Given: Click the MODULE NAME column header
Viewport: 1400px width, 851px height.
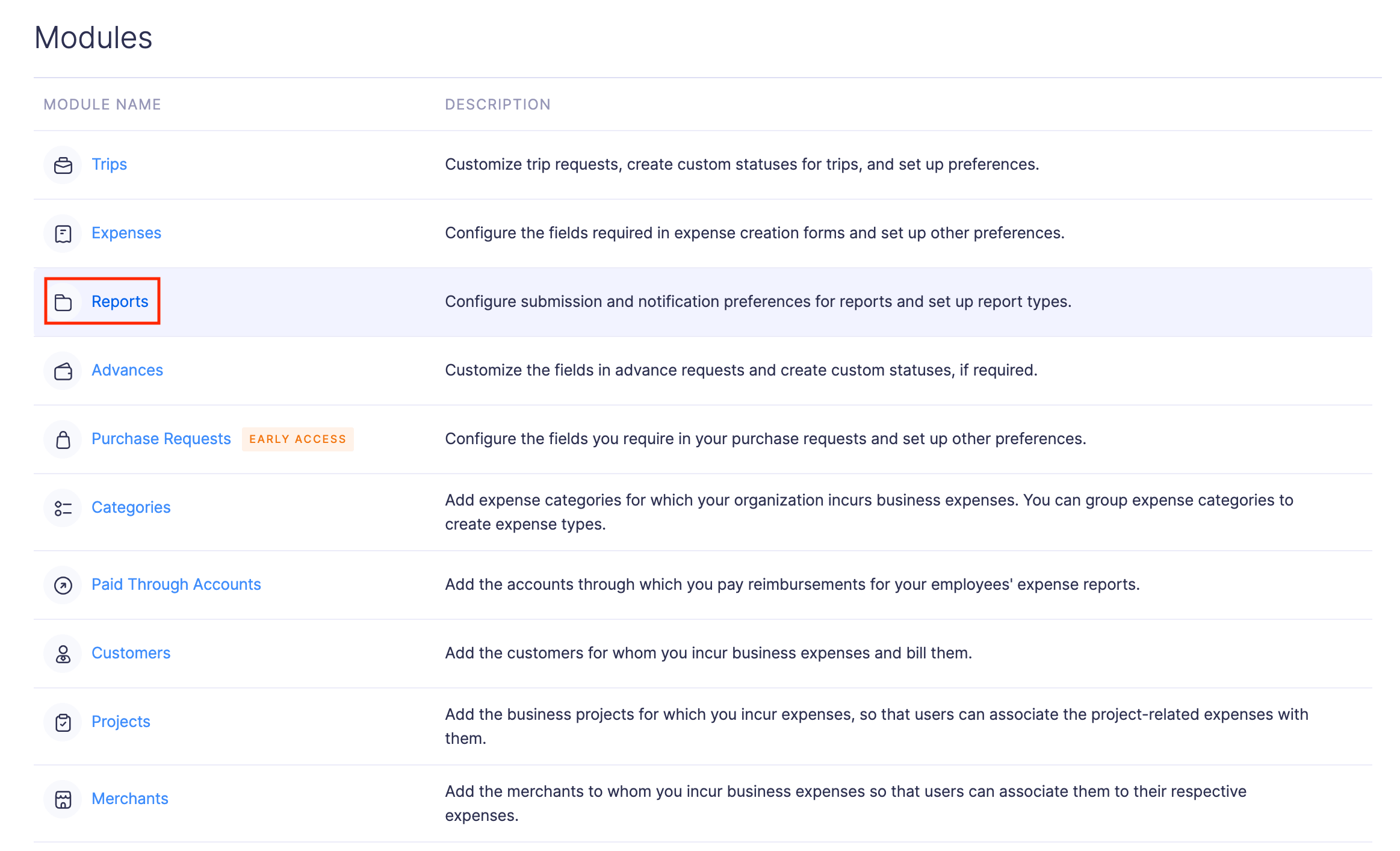Looking at the screenshot, I should tap(102, 104).
